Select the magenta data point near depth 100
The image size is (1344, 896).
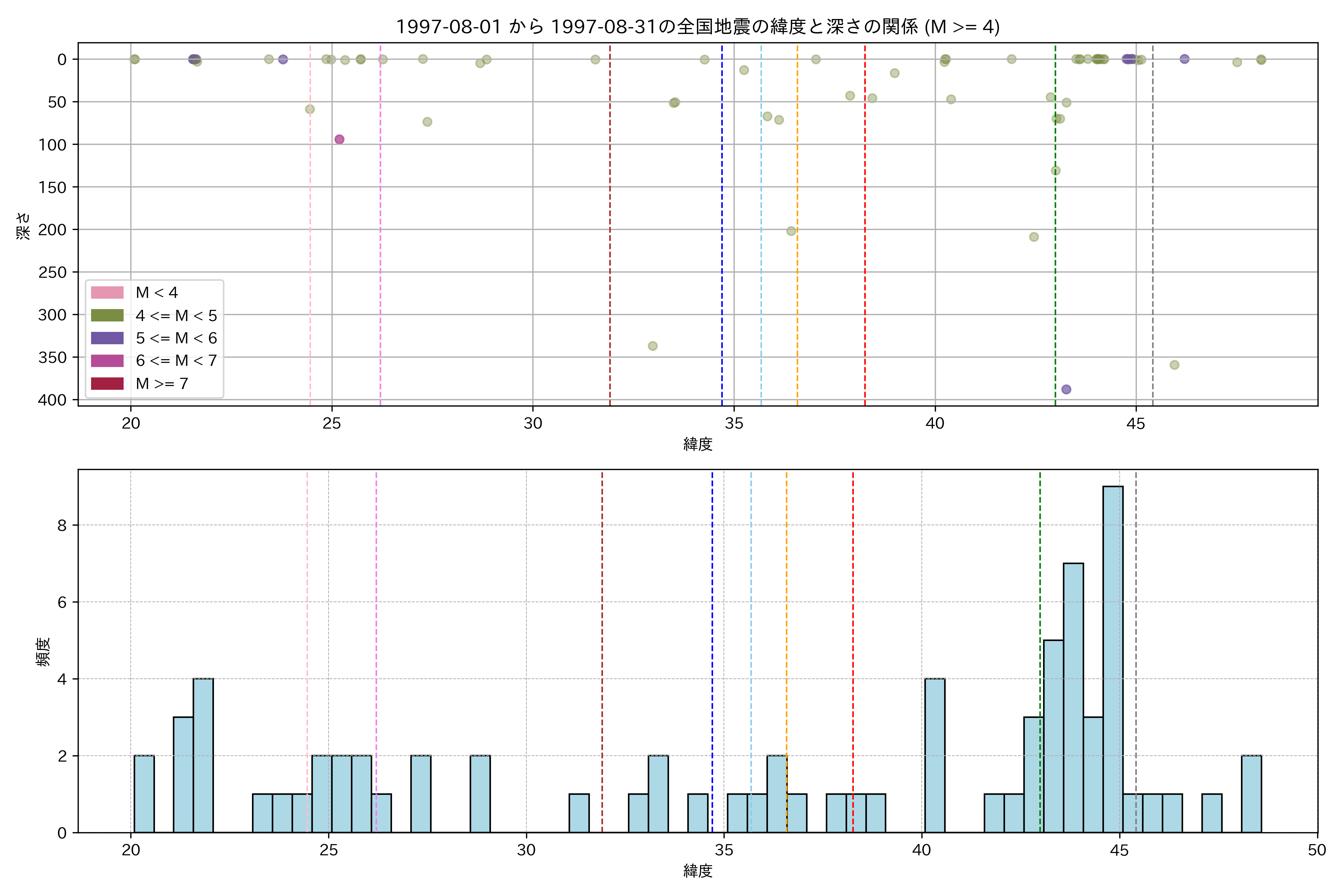click(339, 139)
